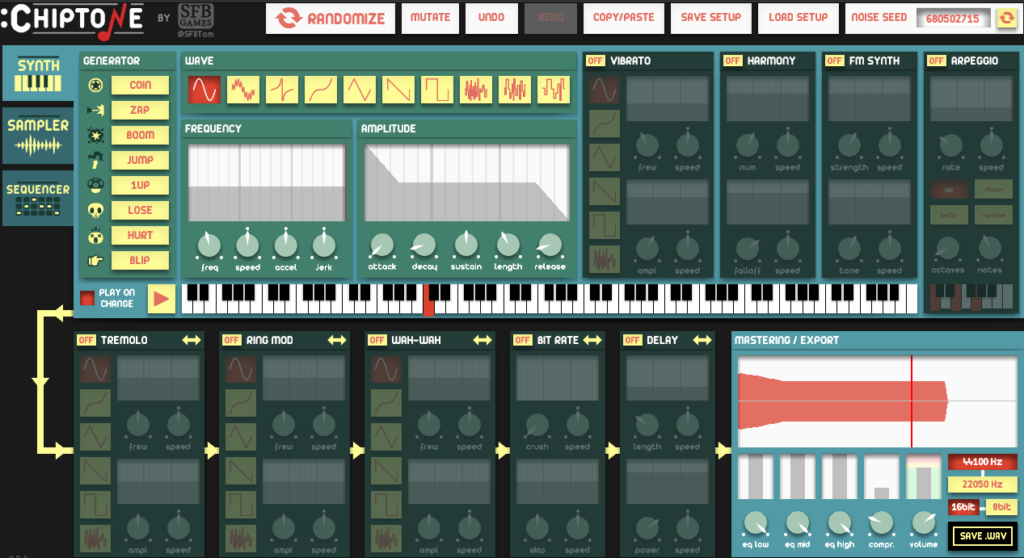The width and height of the screenshot is (1024, 558).
Task: Click the explosion icon beside Boom
Action: (x=95, y=135)
